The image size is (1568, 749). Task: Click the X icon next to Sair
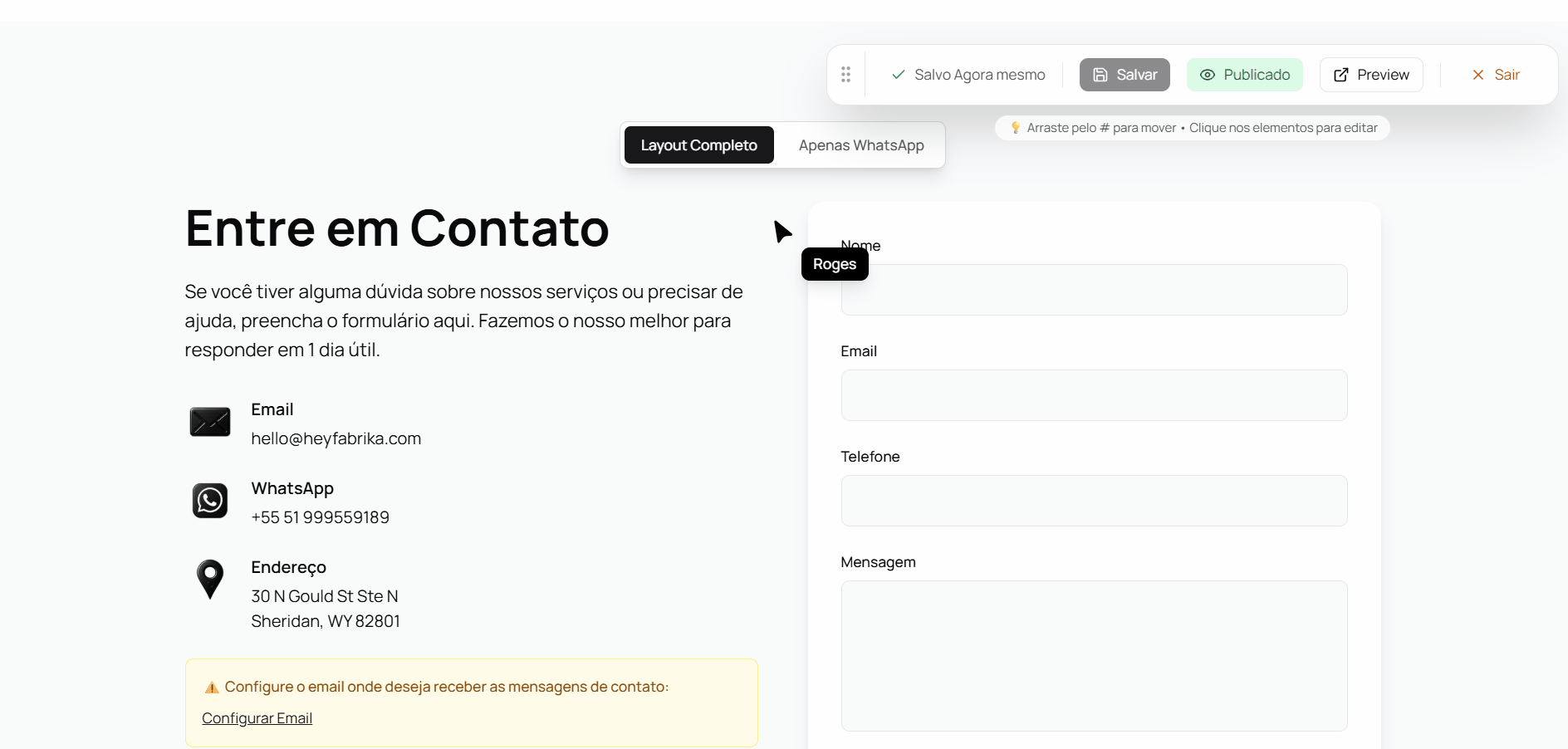(1478, 75)
